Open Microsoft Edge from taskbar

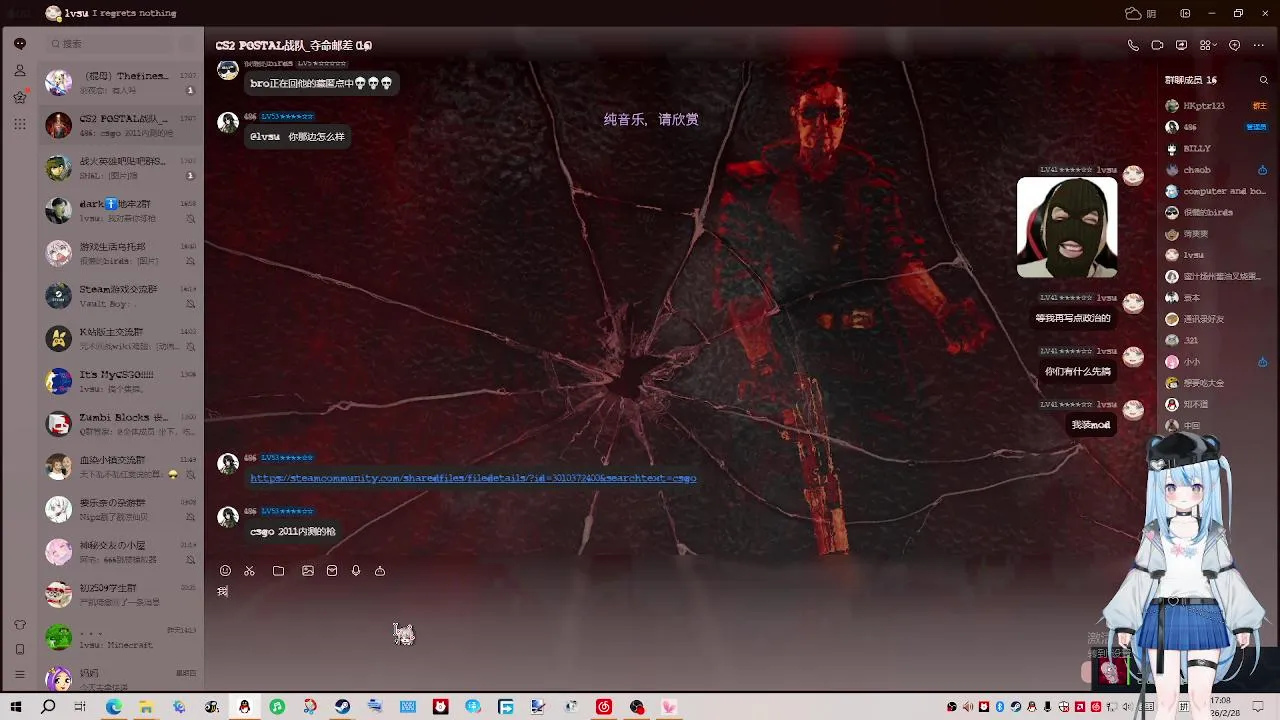coord(114,707)
